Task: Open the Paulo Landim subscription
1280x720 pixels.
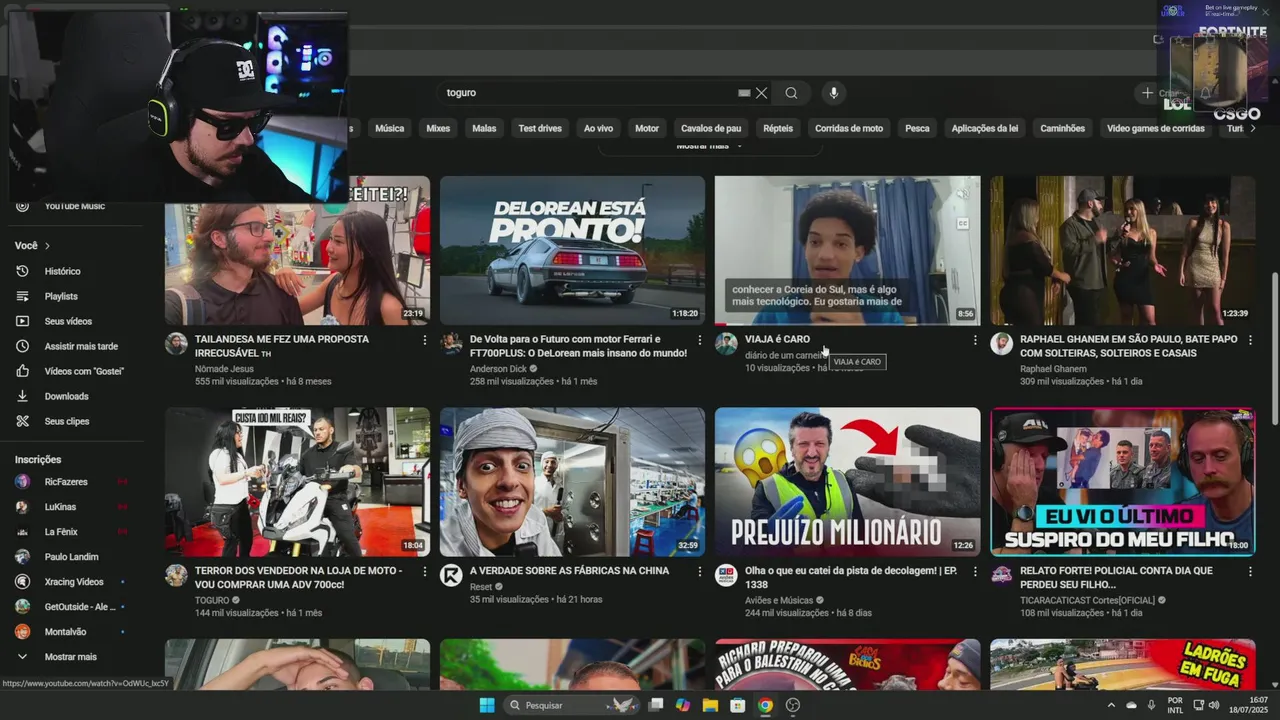Action: [72, 557]
